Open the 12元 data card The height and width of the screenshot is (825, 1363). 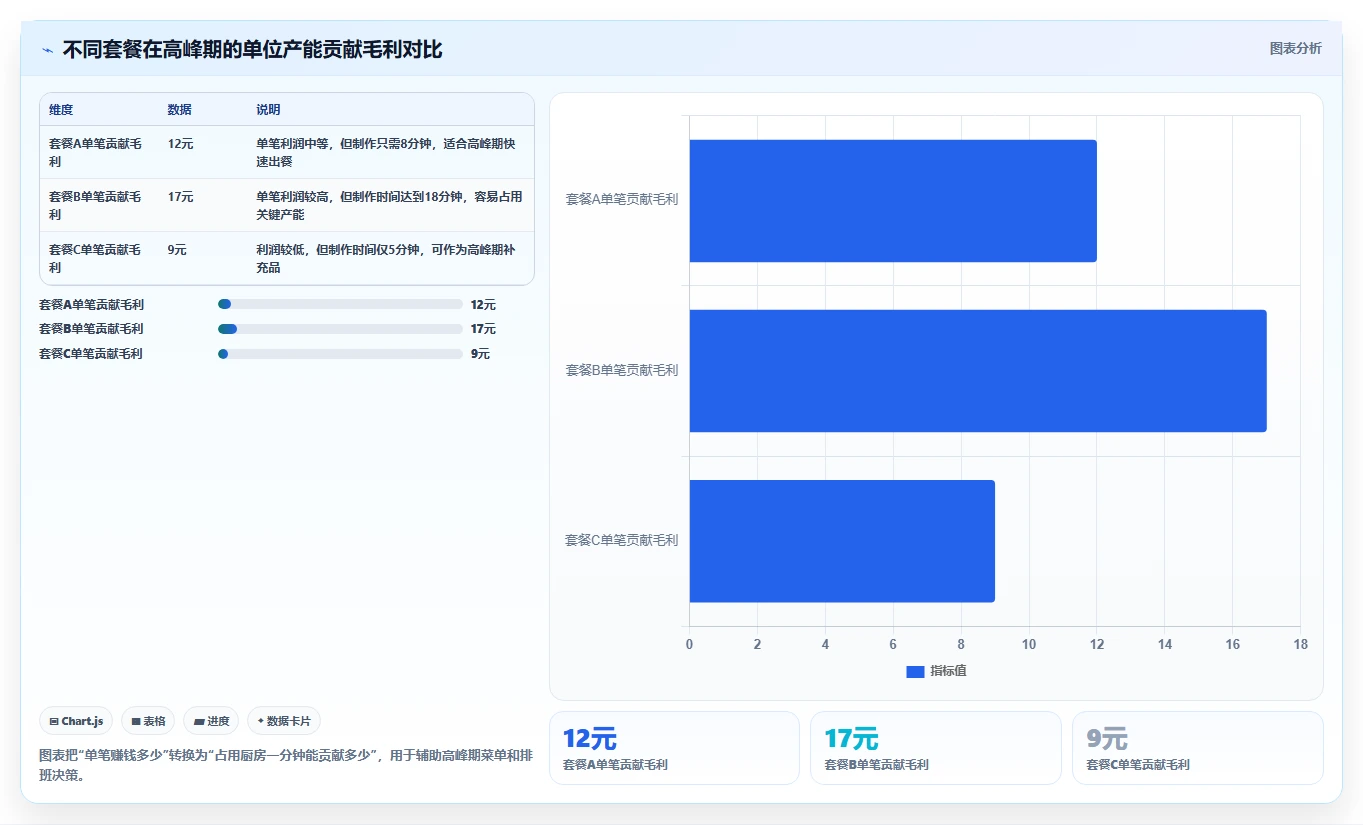tap(674, 748)
